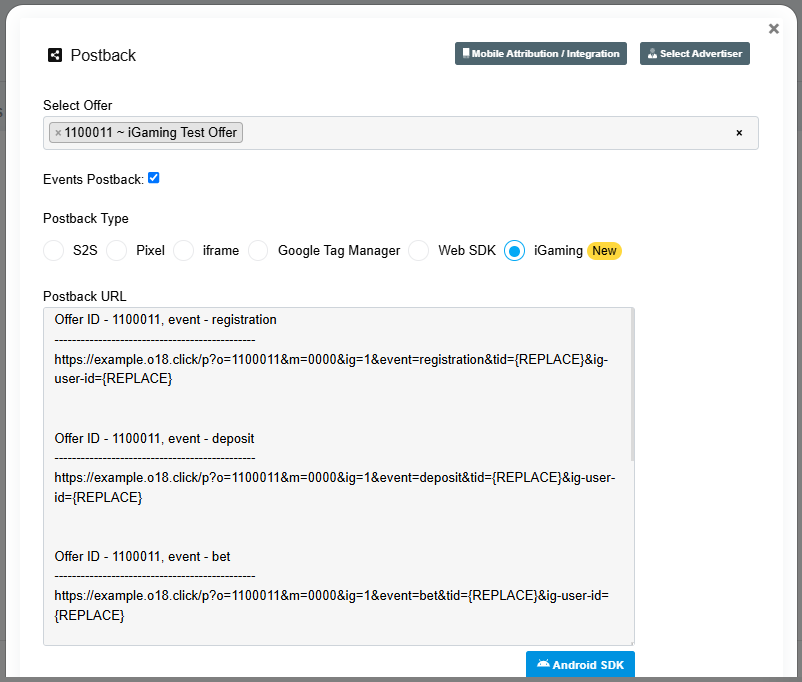The image size is (802, 682).
Task: Choose the Pixel postback type
Action: (x=117, y=251)
